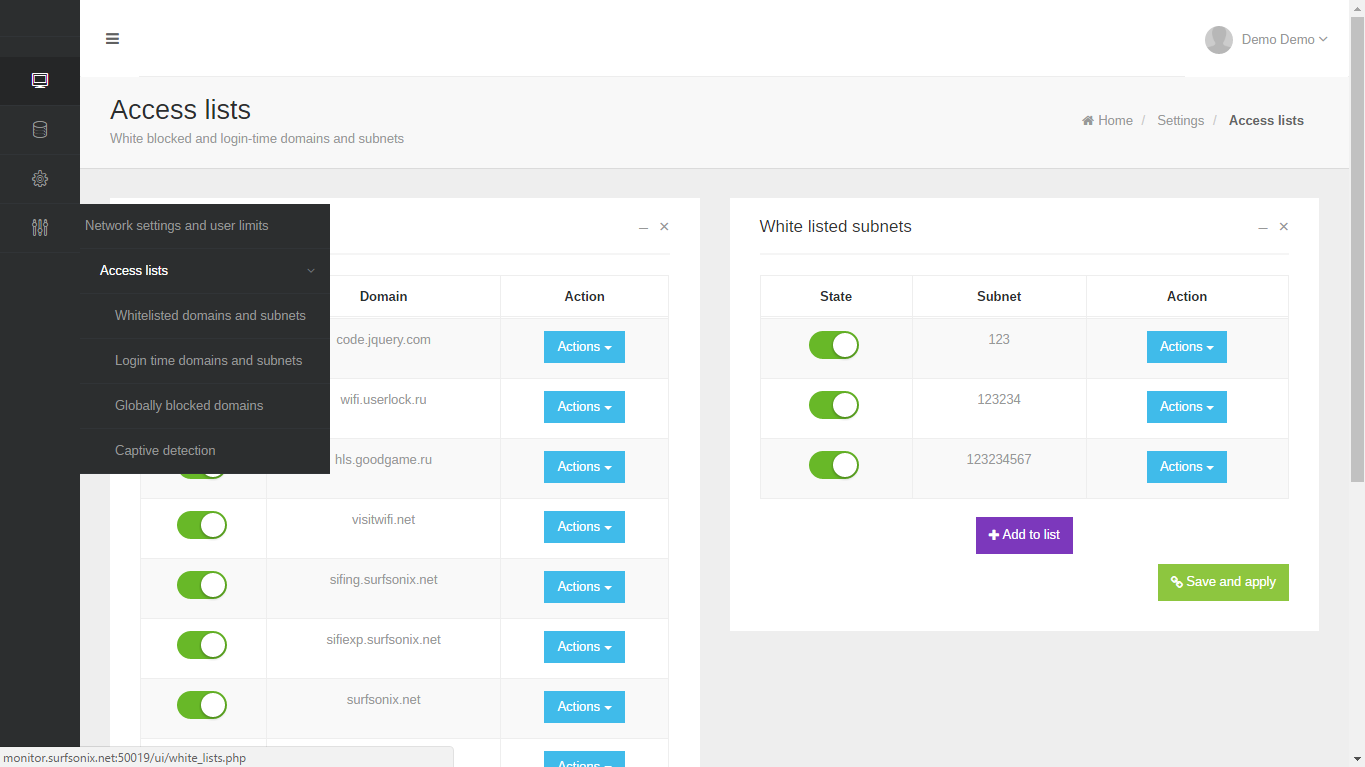The image size is (1365, 767).
Task: Click the sliders icon in the sidebar
Action: (x=40, y=228)
